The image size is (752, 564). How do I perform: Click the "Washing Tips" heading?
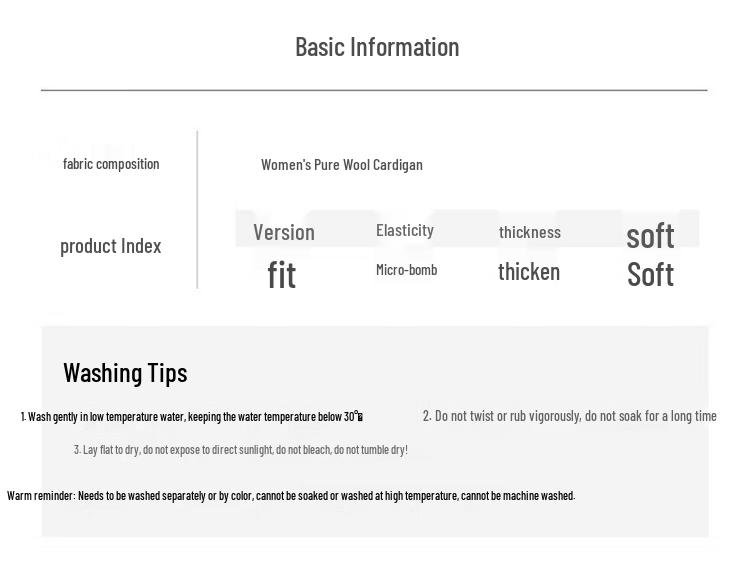[x=125, y=373]
